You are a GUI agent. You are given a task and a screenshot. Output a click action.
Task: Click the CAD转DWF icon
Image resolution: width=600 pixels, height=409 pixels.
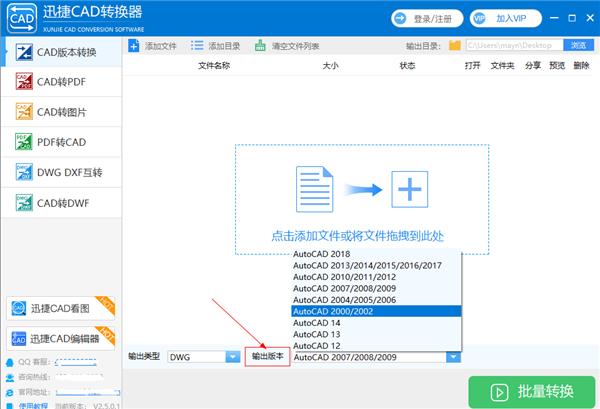click(24, 202)
